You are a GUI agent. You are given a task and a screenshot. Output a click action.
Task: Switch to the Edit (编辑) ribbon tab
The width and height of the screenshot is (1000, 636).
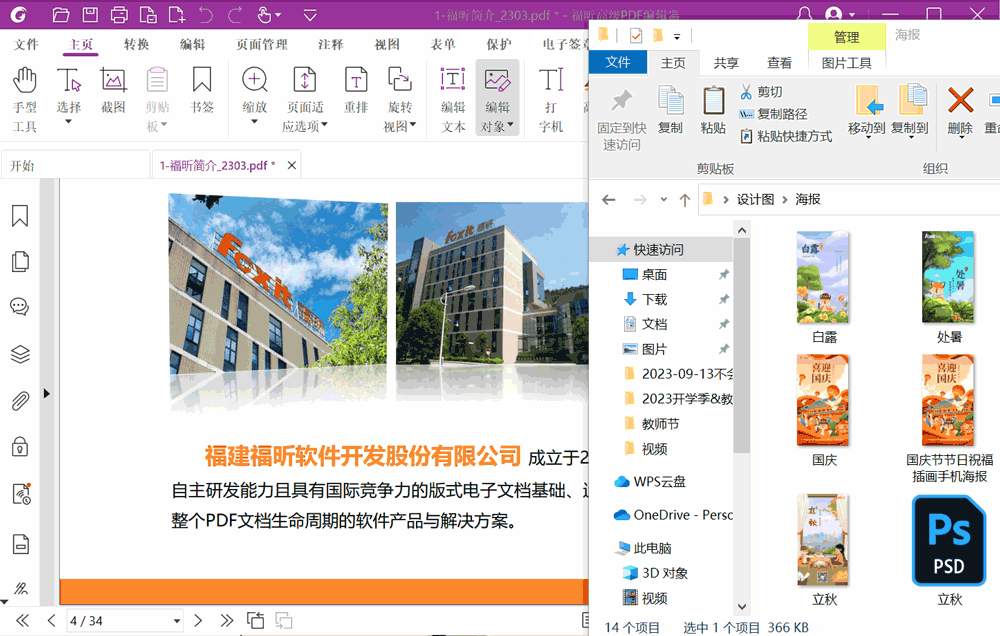[192, 44]
